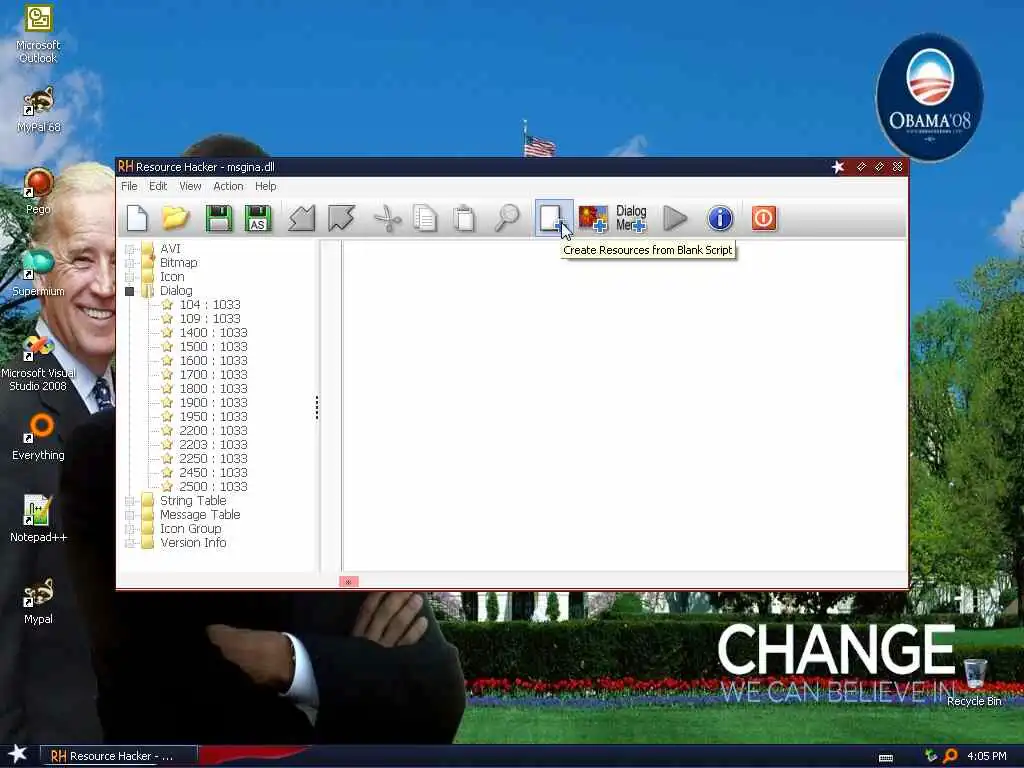Select dialog resource 104 : 1033
Image resolution: width=1024 pixels, height=768 pixels.
(210, 305)
